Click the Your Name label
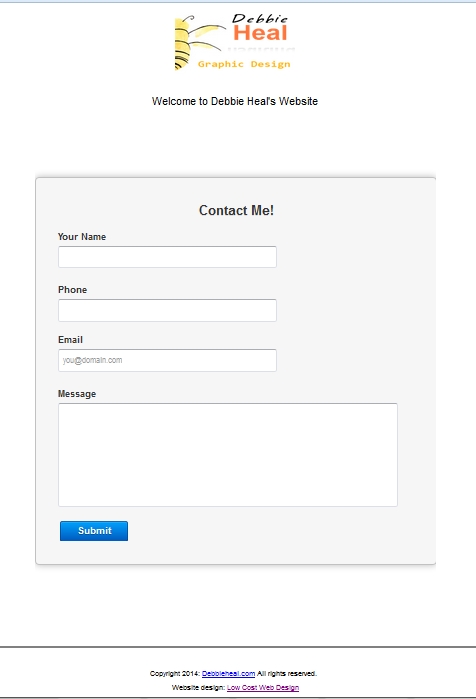The height and width of the screenshot is (699, 476). coord(82,237)
